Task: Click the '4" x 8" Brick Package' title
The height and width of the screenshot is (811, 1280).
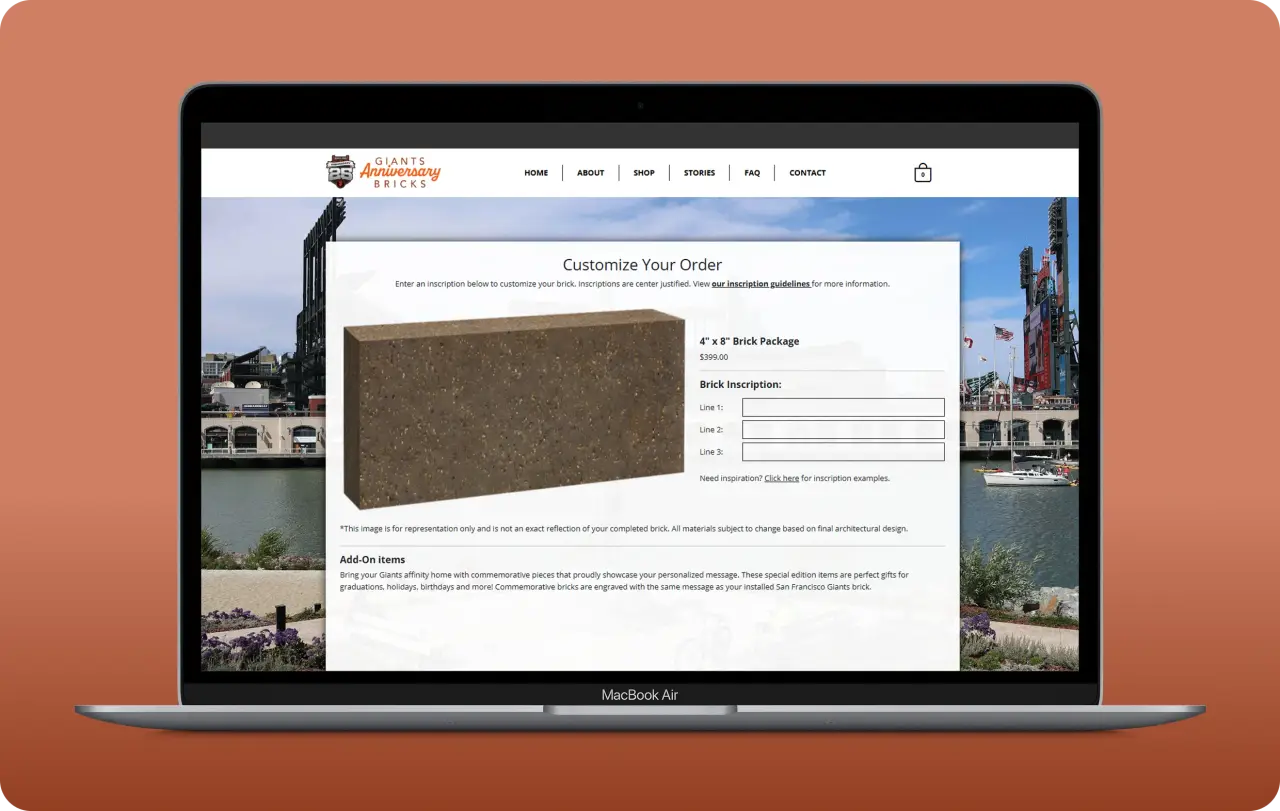Action: point(749,341)
